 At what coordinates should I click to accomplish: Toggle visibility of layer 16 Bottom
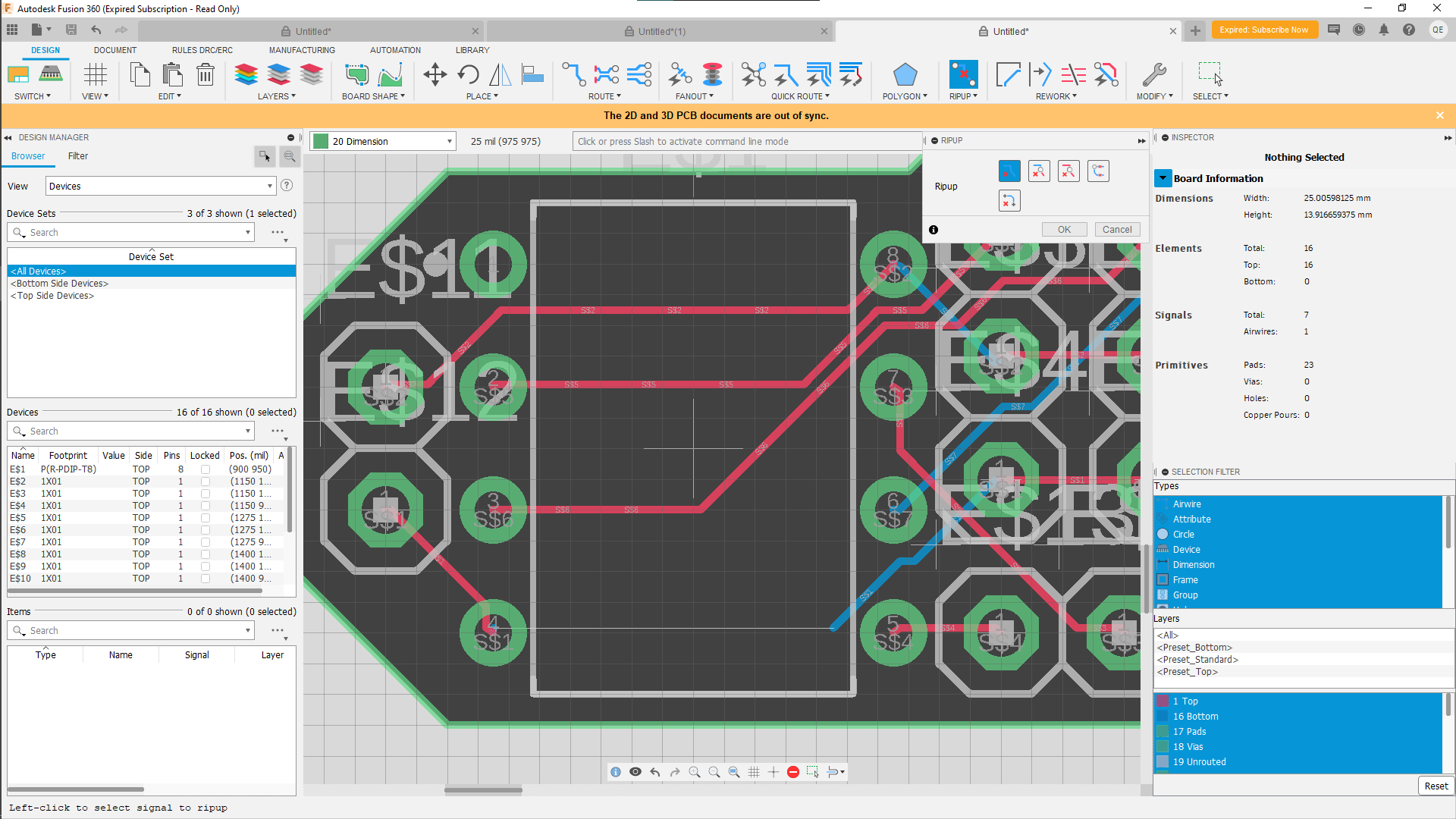[1162, 716]
